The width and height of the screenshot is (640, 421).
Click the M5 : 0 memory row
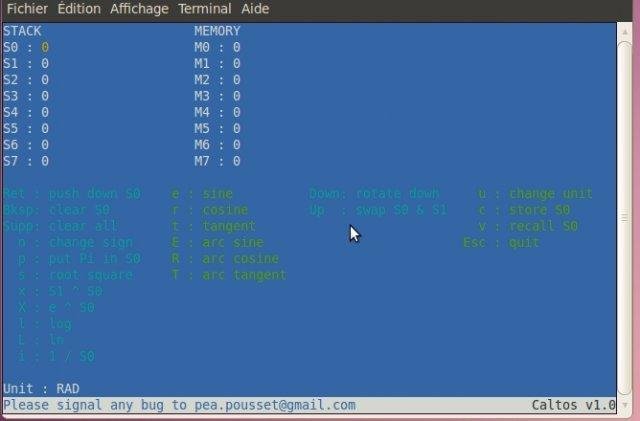pos(218,129)
